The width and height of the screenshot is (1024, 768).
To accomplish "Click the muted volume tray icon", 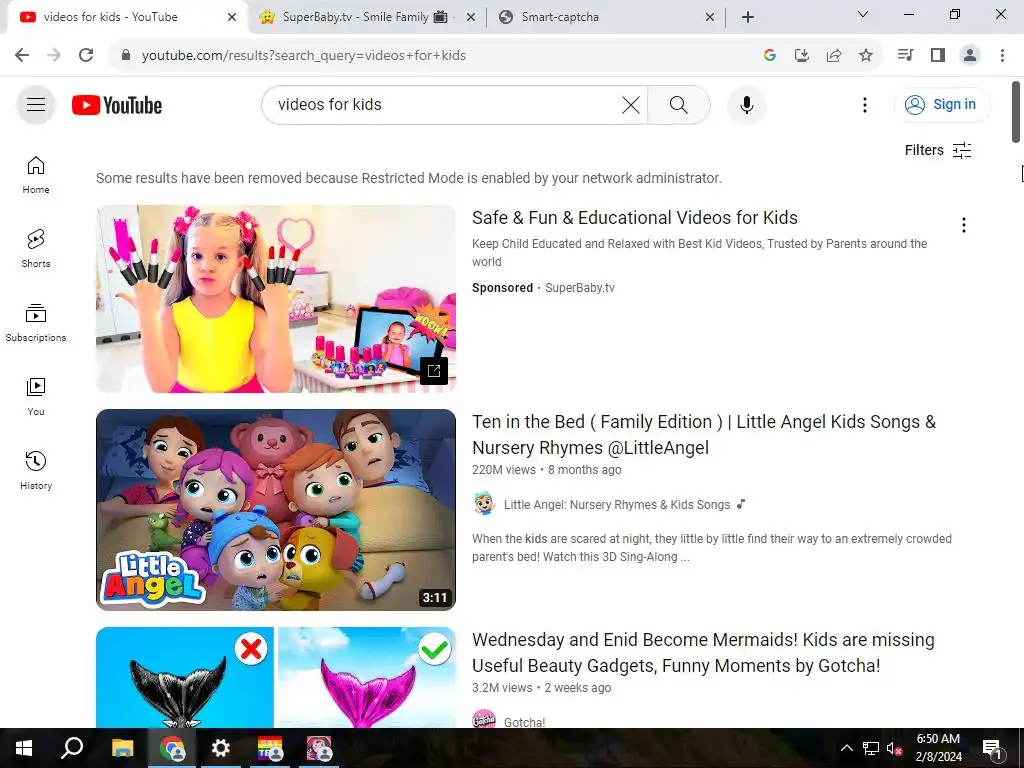I will 894,748.
